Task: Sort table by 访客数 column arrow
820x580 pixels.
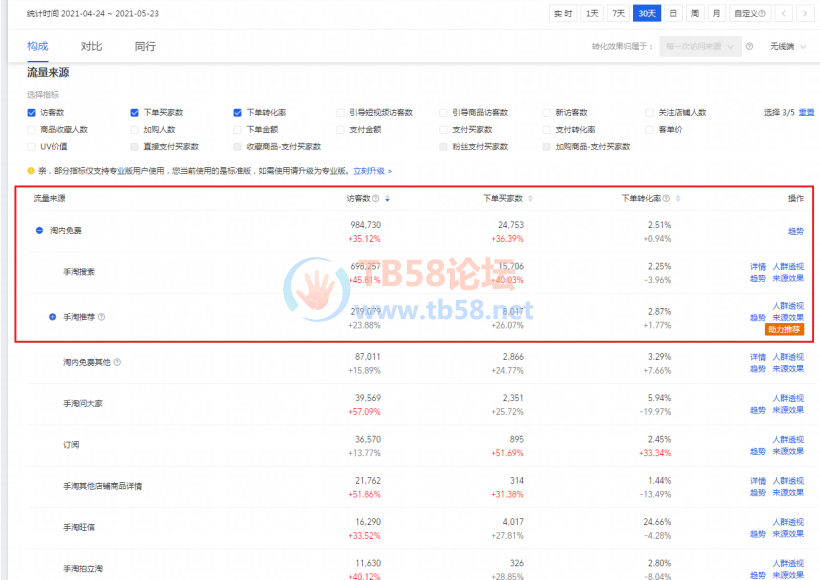Action: click(388, 198)
